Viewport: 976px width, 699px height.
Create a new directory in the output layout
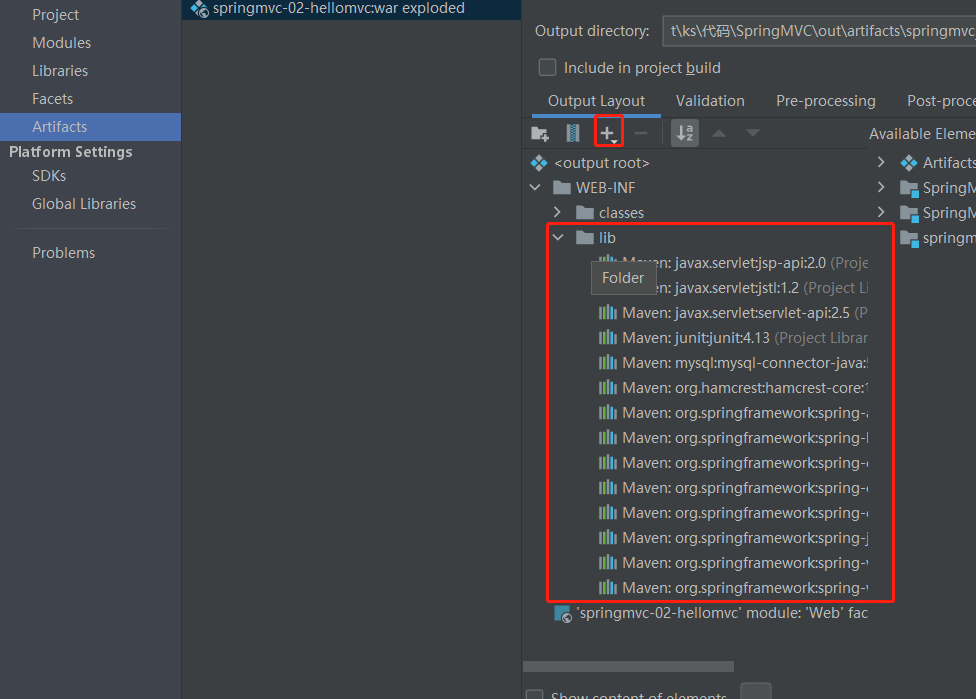coord(540,132)
